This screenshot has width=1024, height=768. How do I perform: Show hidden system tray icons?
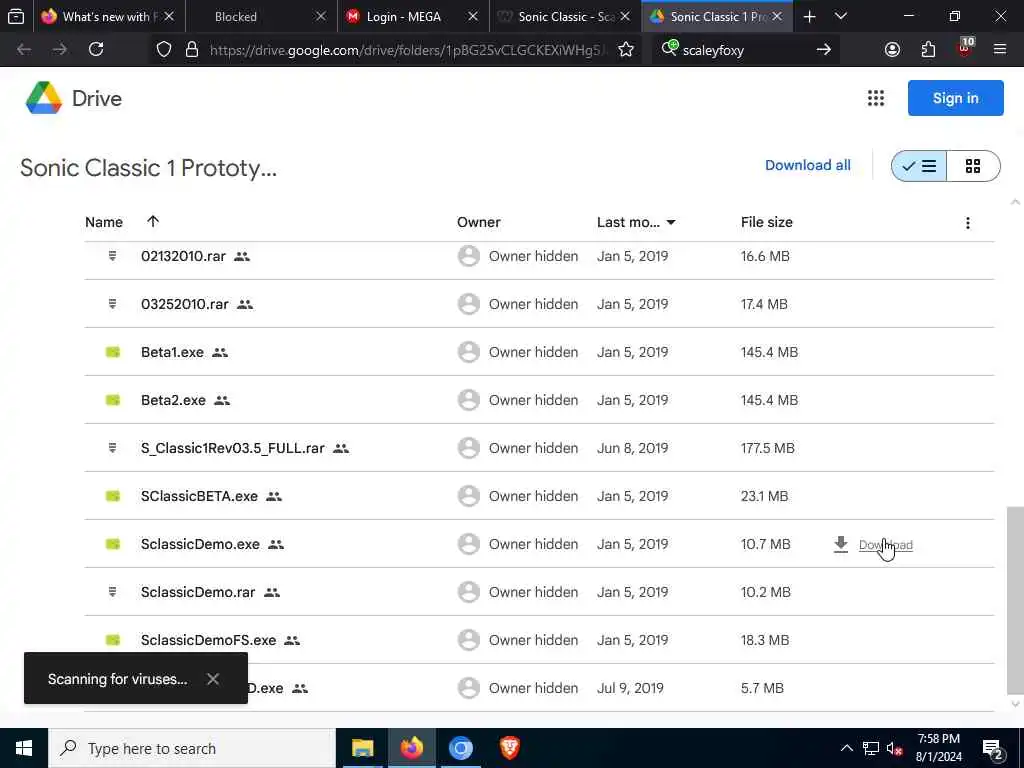click(846, 748)
